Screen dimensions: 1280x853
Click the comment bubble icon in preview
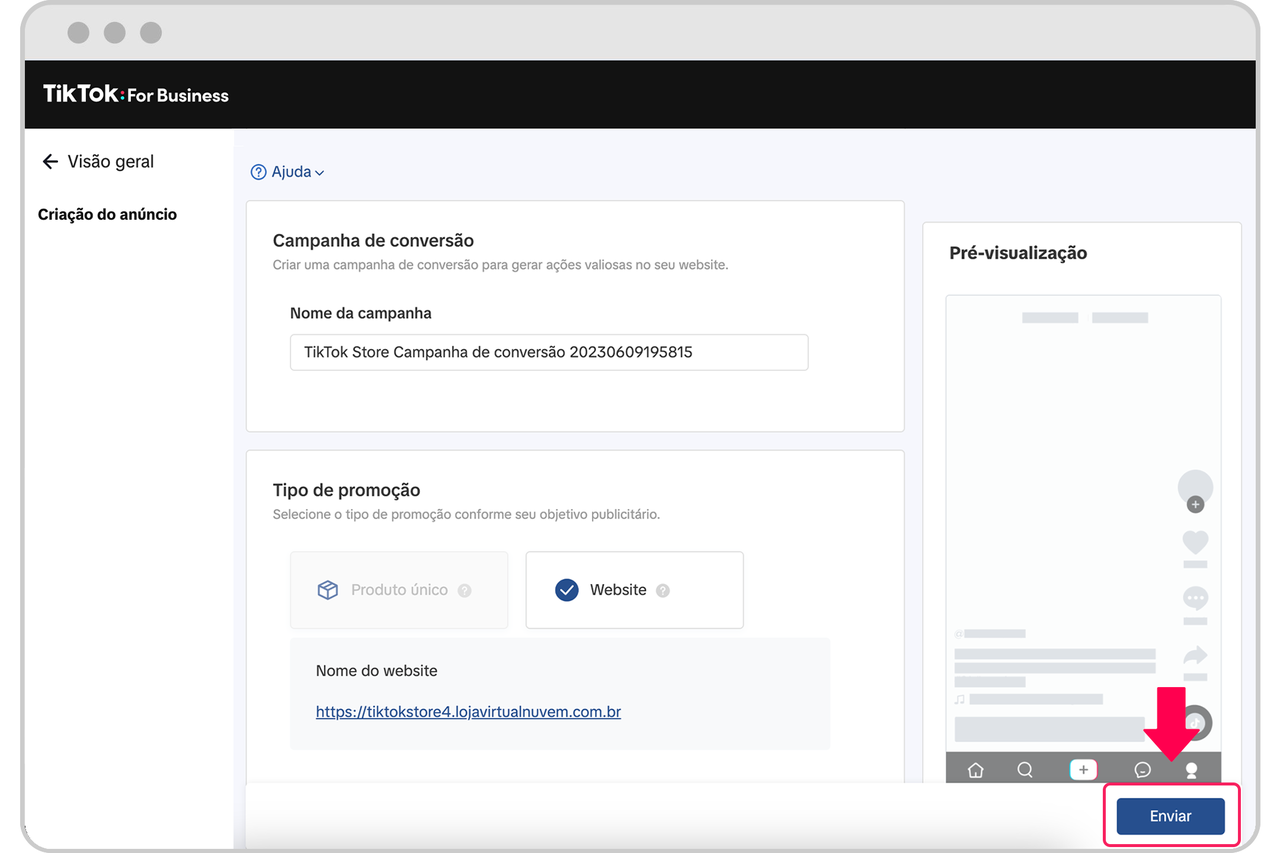1195,598
